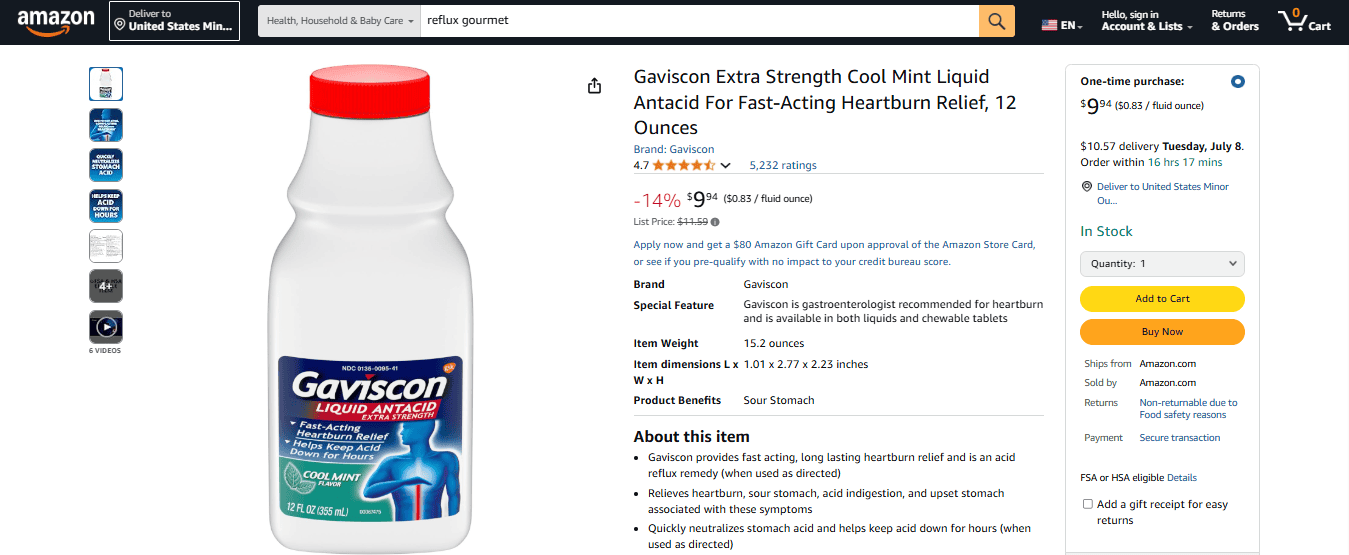Click the delivery location pin icon

click(x=1087, y=187)
